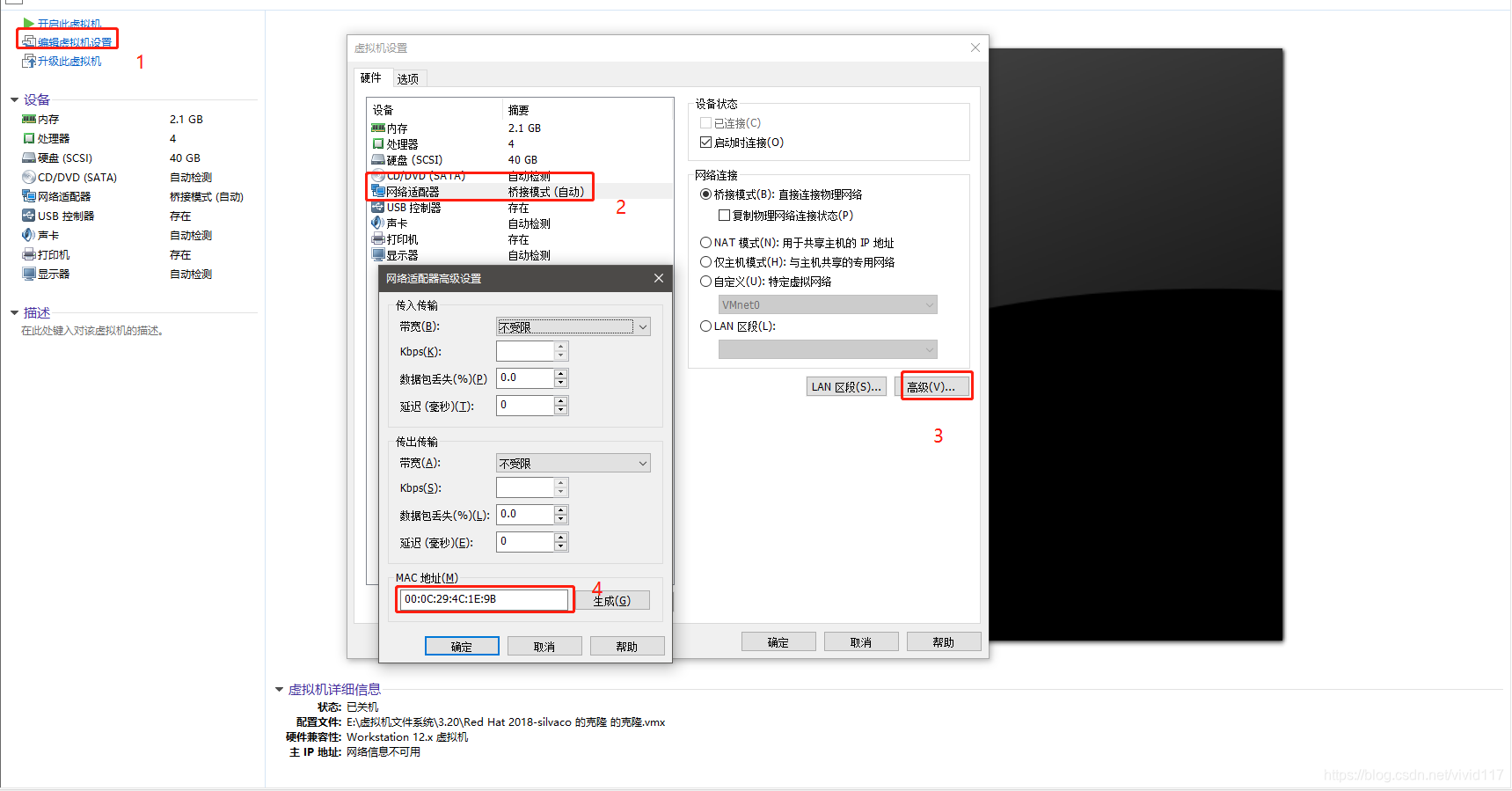The width and height of the screenshot is (1512, 791).
Task: Collapse the 描述 section in left panel
Action: click(15, 312)
